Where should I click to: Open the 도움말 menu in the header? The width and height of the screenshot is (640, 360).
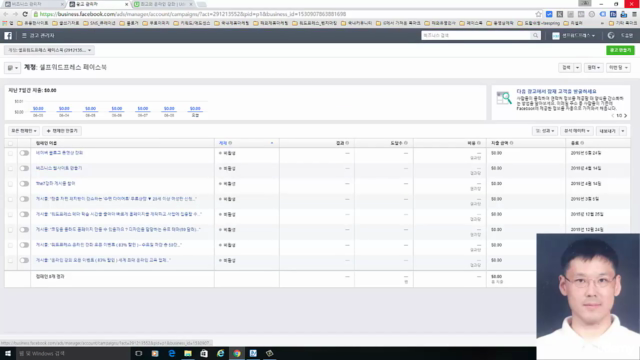click(627, 36)
